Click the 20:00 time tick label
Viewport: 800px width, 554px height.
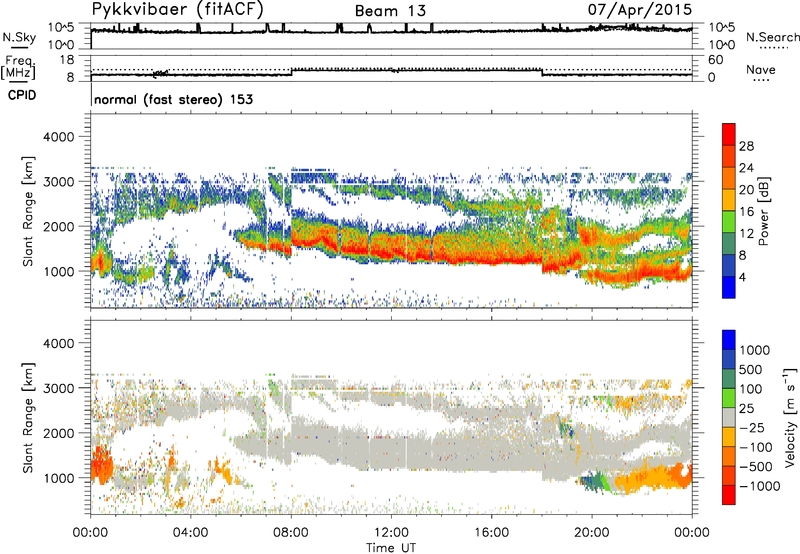tap(591, 533)
